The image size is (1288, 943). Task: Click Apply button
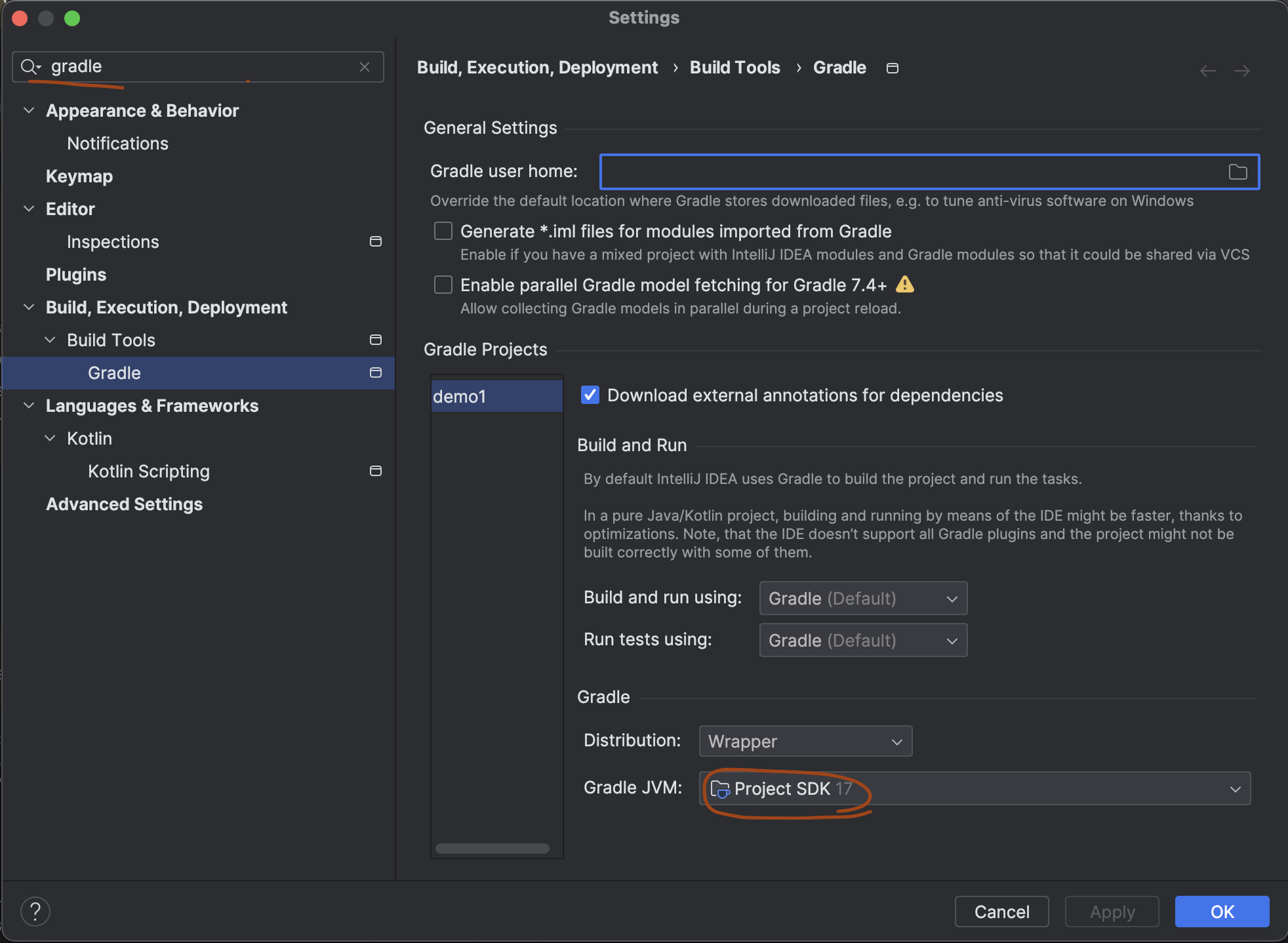1112,912
